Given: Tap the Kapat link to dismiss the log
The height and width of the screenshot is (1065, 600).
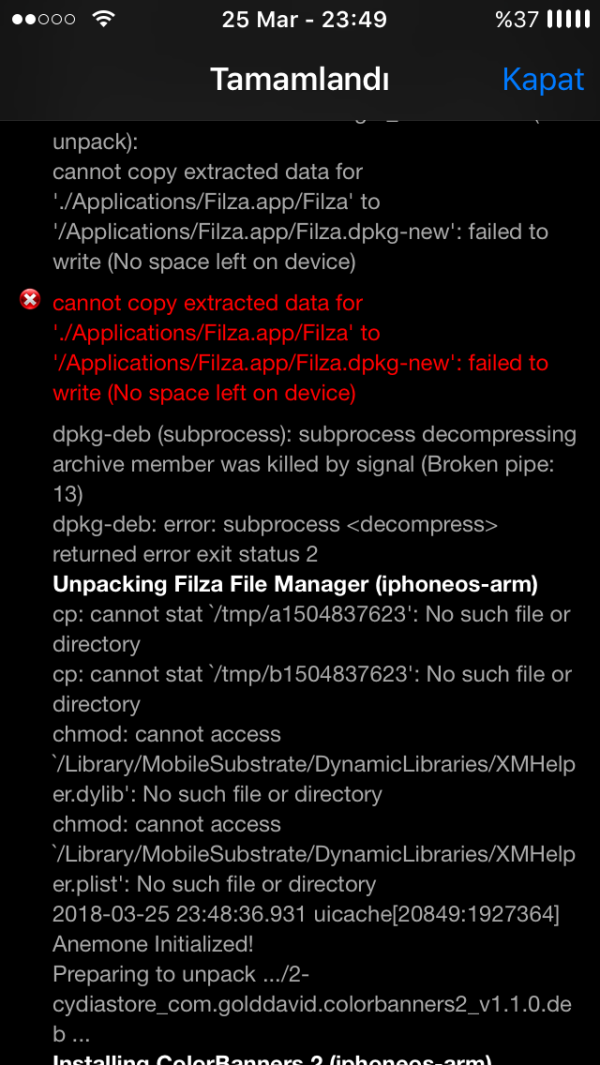Looking at the screenshot, I should (x=543, y=79).
